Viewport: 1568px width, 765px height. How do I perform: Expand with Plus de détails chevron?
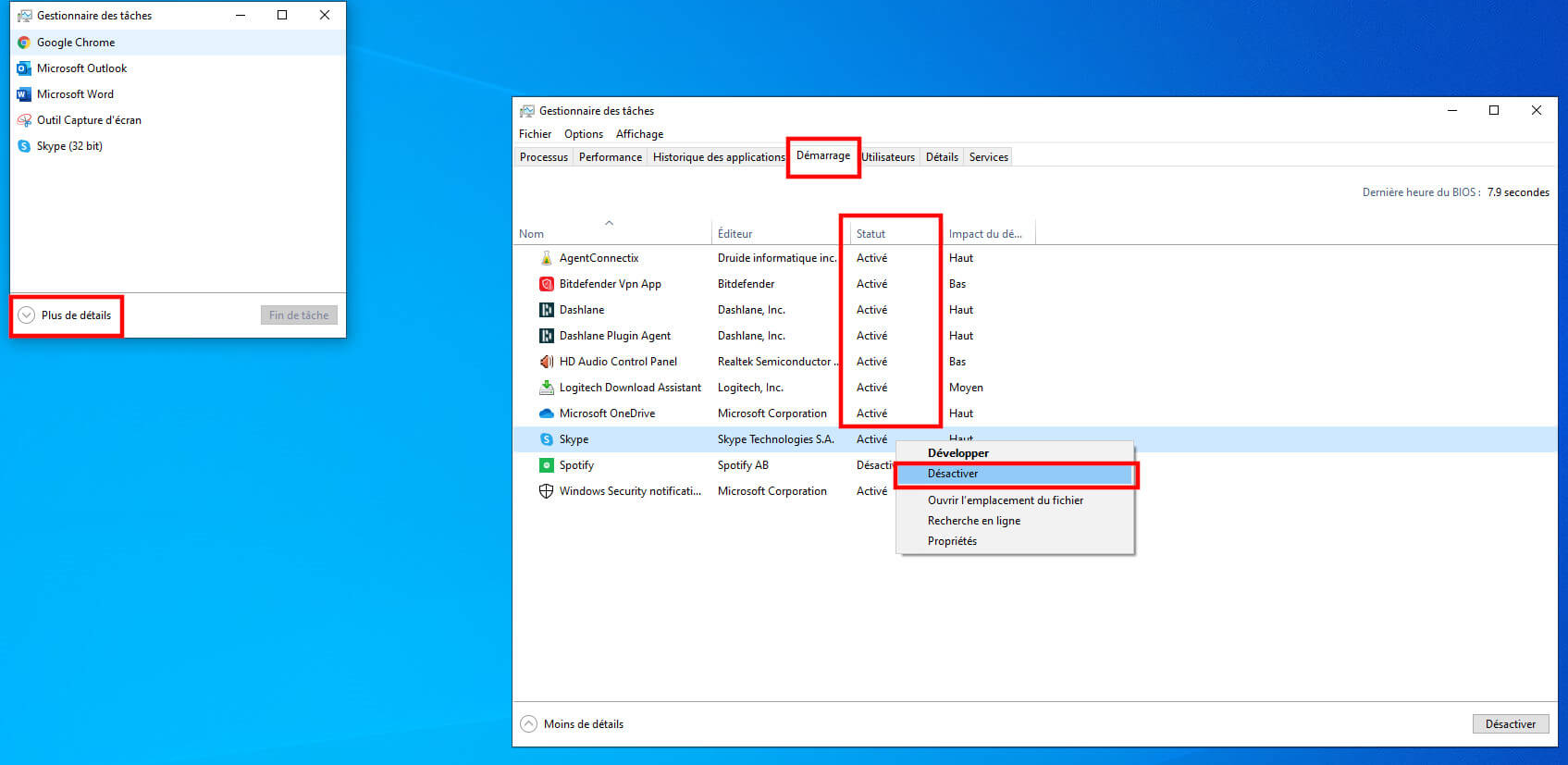point(27,315)
